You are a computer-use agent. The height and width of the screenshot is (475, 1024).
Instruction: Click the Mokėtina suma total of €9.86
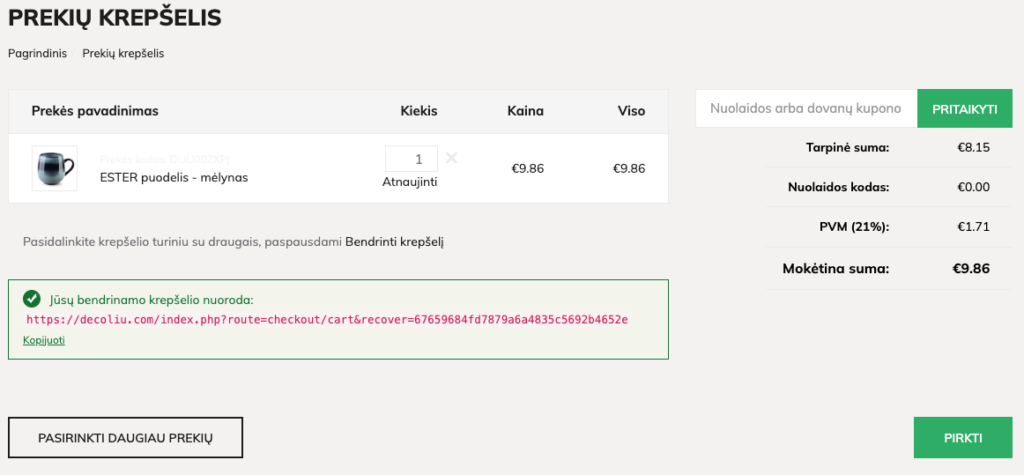click(970, 268)
